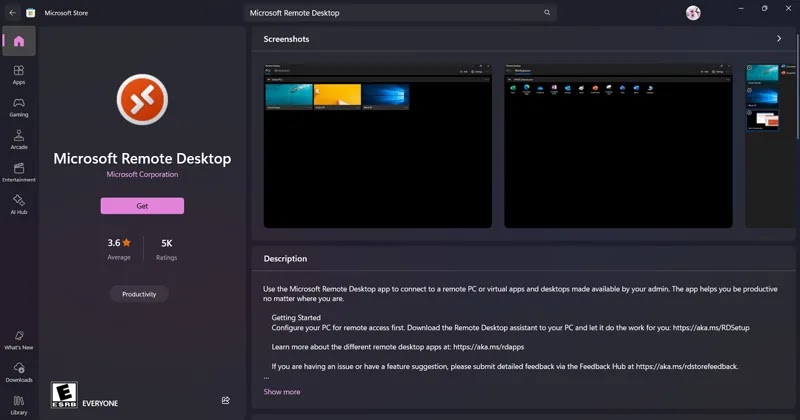Image resolution: width=800 pixels, height=420 pixels.
Task: Click Show more in Description
Action: (282, 391)
